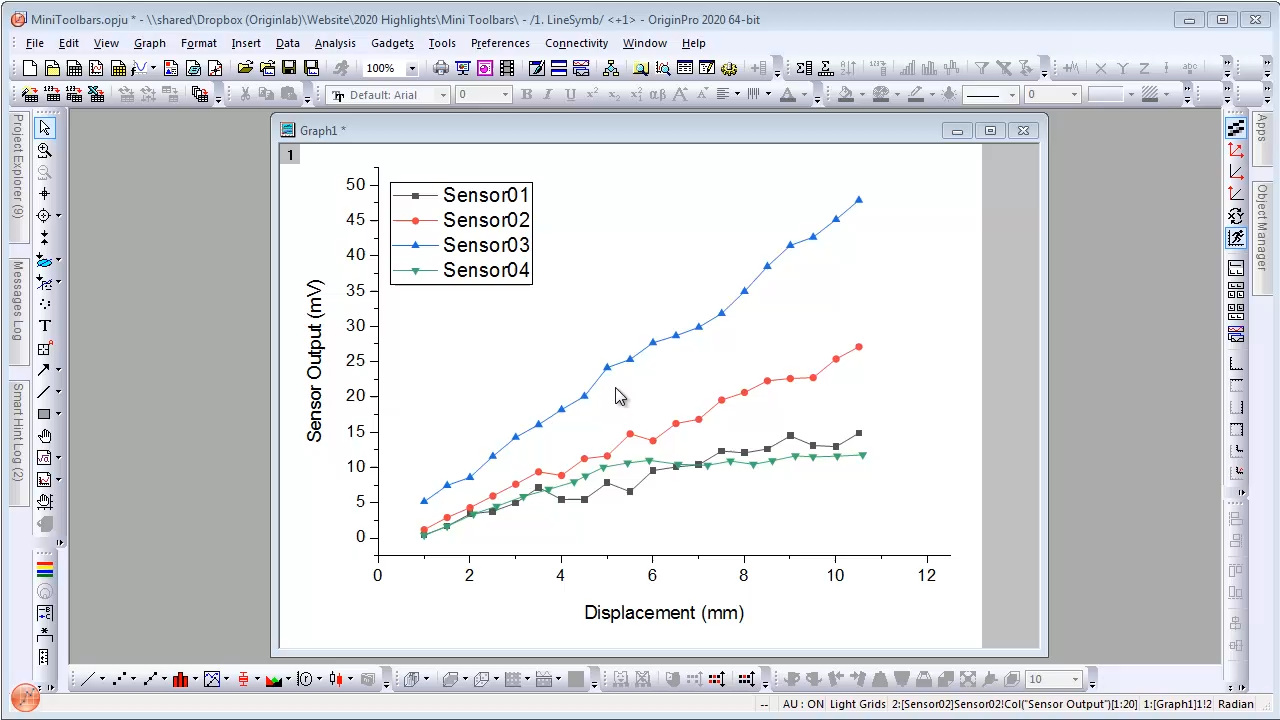The width and height of the screenshot is (1280, 720).
Task: Pick the Pan hand tool
Action: pyautogui.click(x=44, y=436)
